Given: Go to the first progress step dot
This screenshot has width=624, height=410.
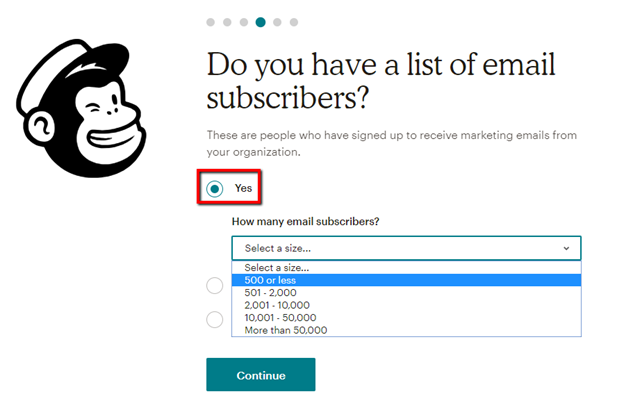Looking at the screenshot, I should 211,21.
